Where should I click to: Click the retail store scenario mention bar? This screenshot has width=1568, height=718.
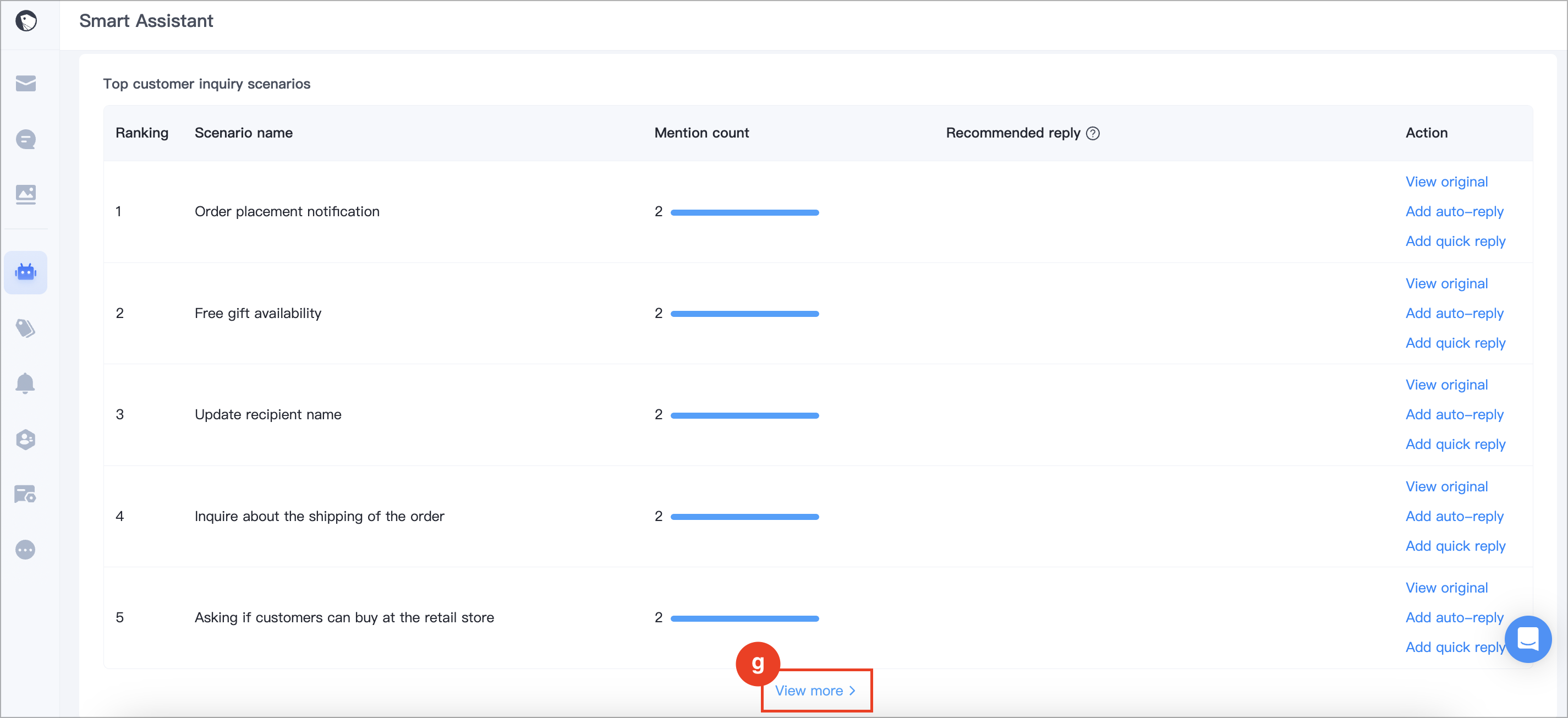click(744, 618)
